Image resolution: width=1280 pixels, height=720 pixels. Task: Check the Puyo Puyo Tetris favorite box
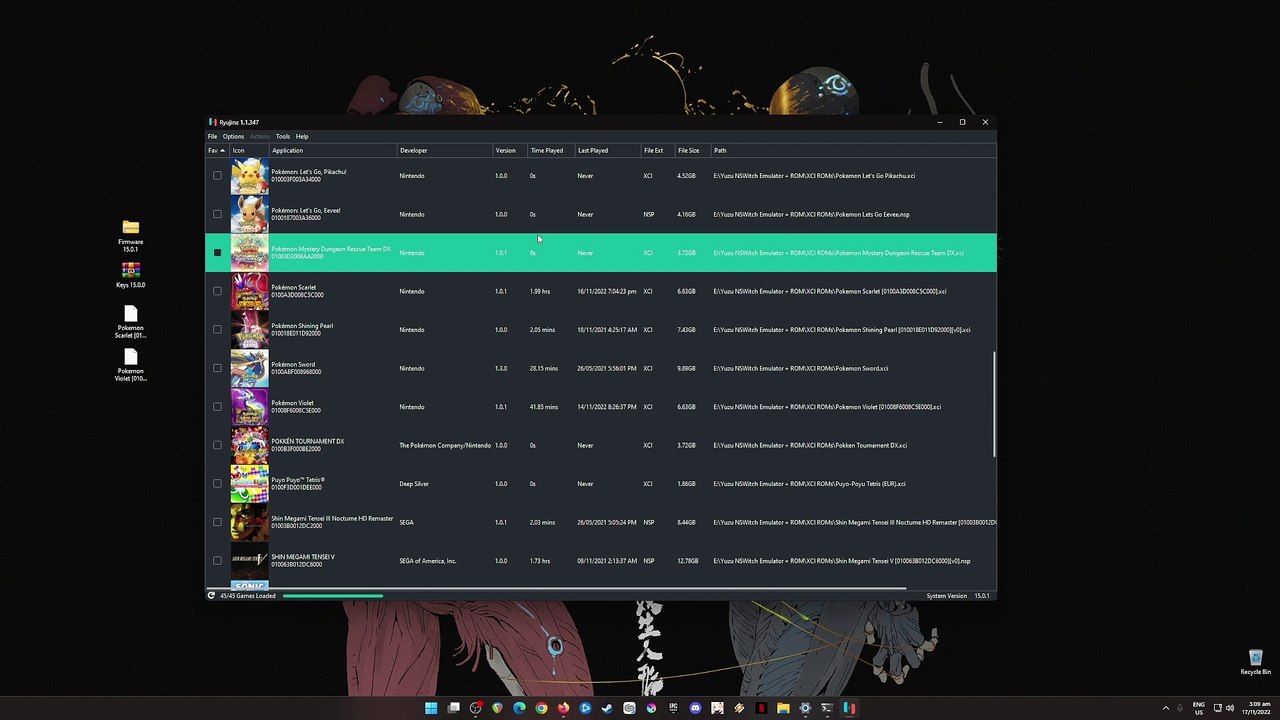pos(217,484)
